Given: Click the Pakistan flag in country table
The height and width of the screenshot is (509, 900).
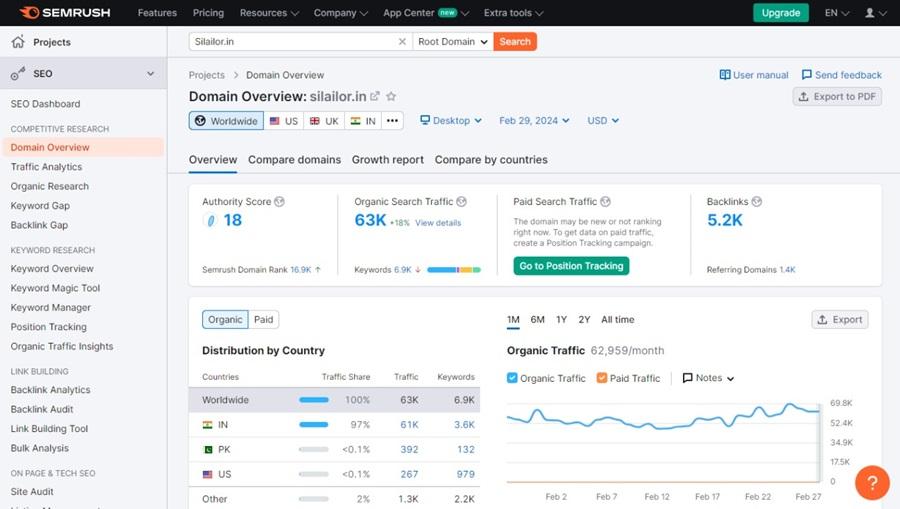Looking at the screenshot, I should point(208,449).
